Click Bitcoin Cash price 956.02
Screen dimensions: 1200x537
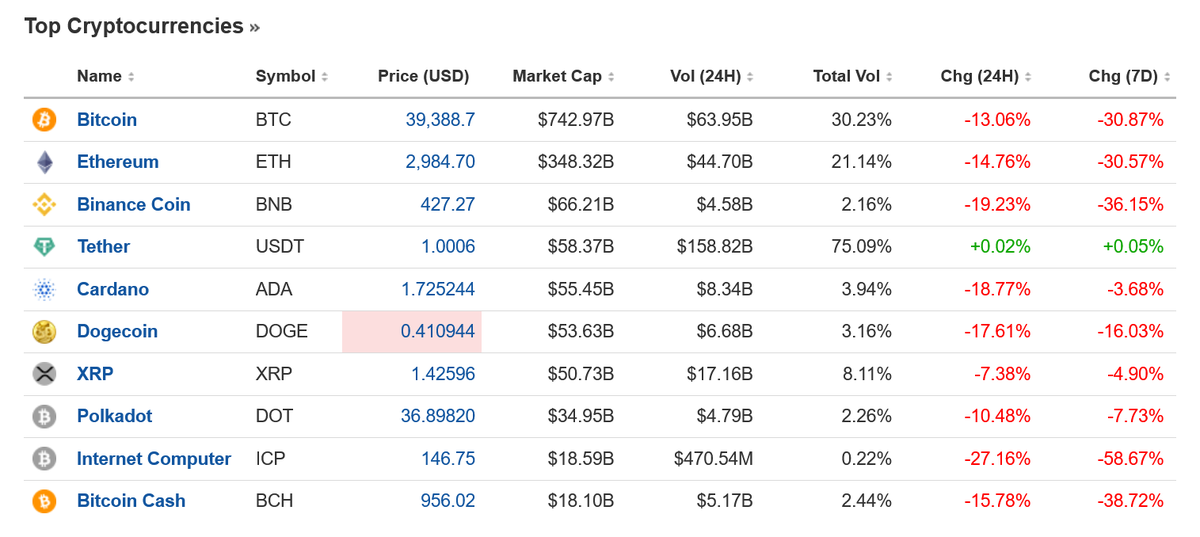[x=448, y=501]
